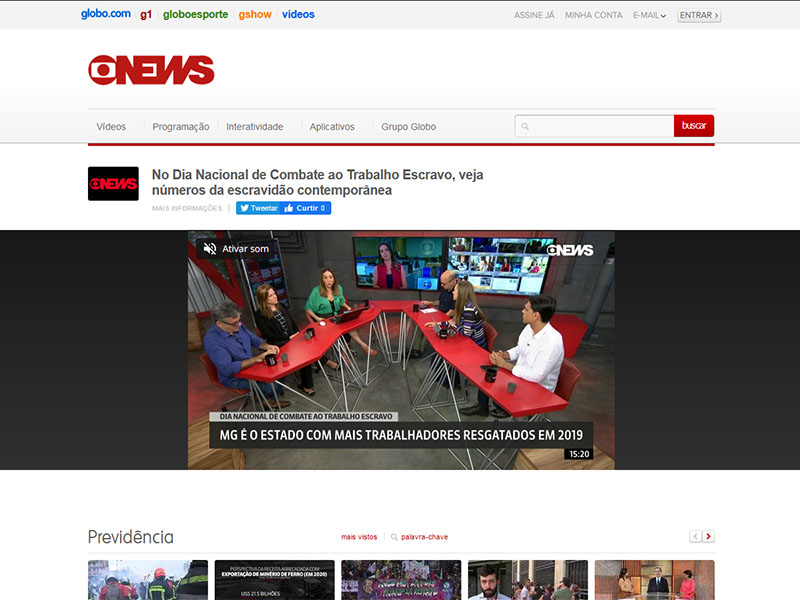
Task: Click the red buscar button
Action: click(x=694, y=126)
